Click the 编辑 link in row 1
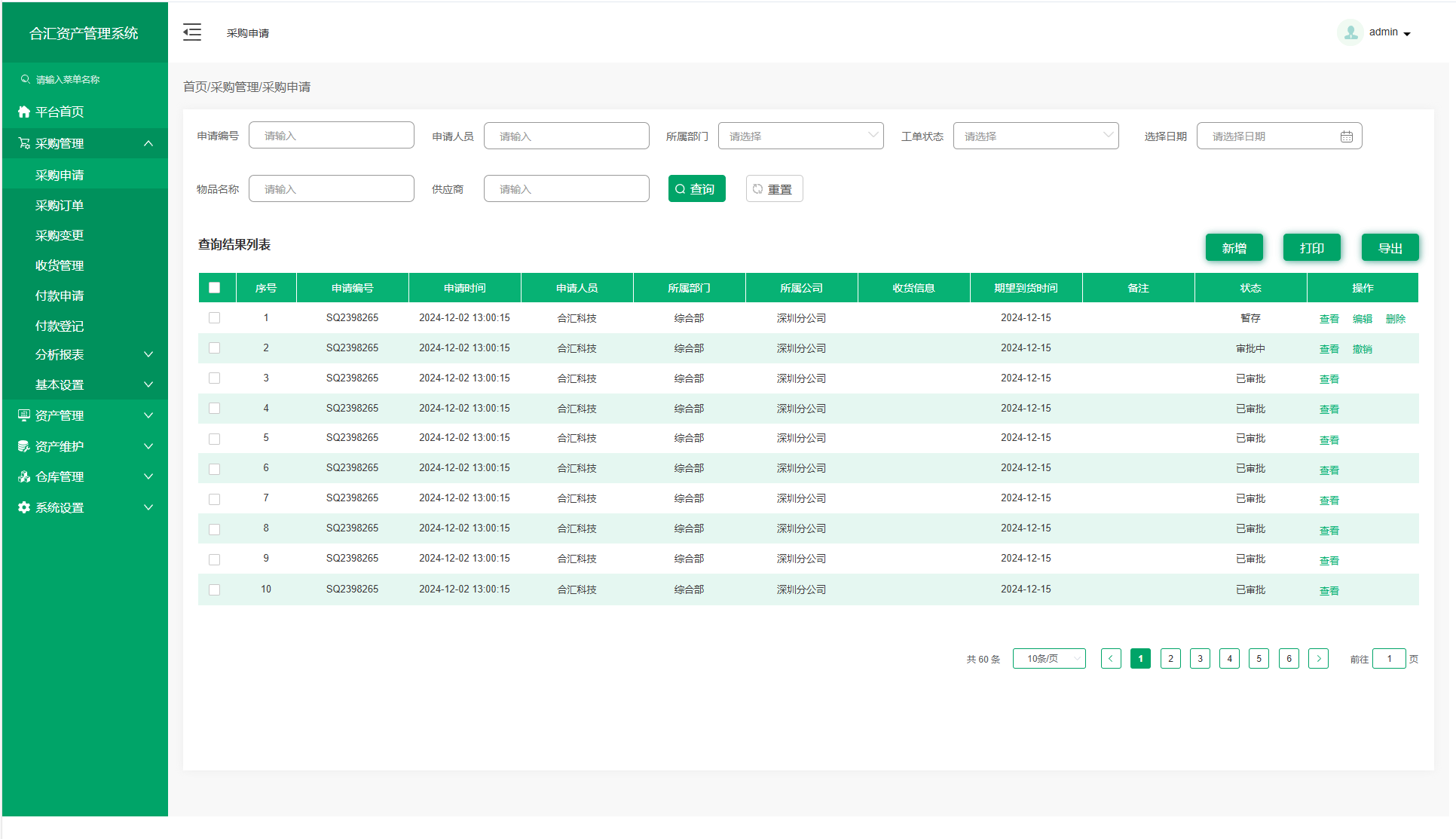Image resolution: width=1456 pixels, height=839 pixels. pyautogui.click(x=1362, y=319)
